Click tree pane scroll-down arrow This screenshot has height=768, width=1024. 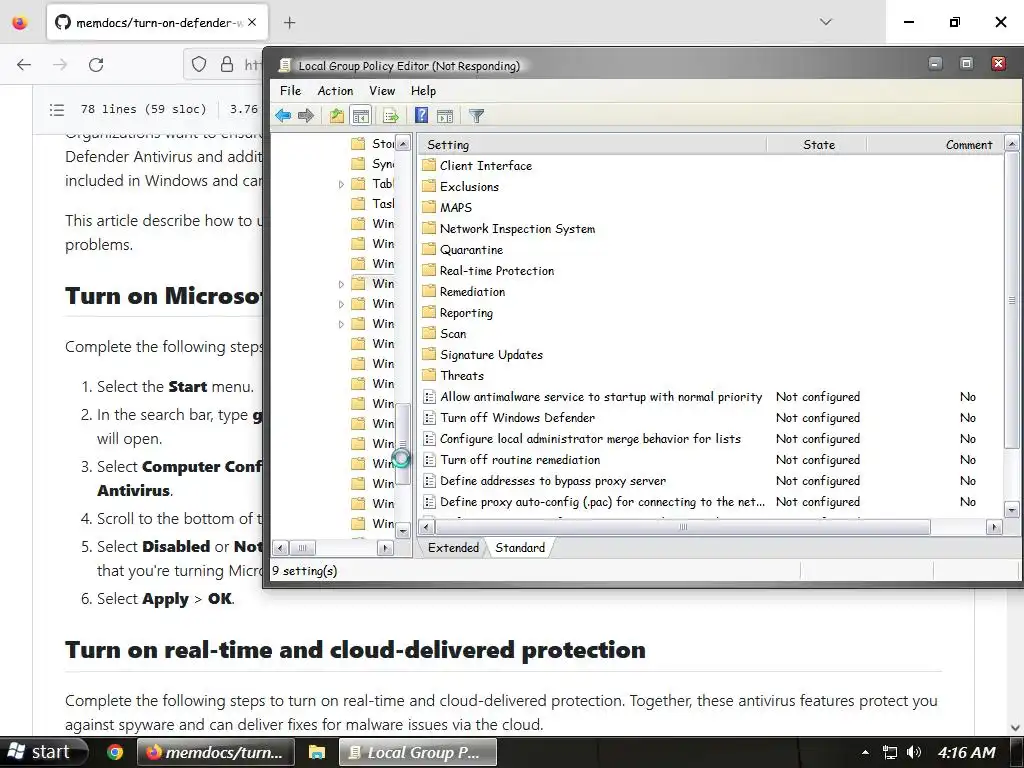[x=403, y=530]
